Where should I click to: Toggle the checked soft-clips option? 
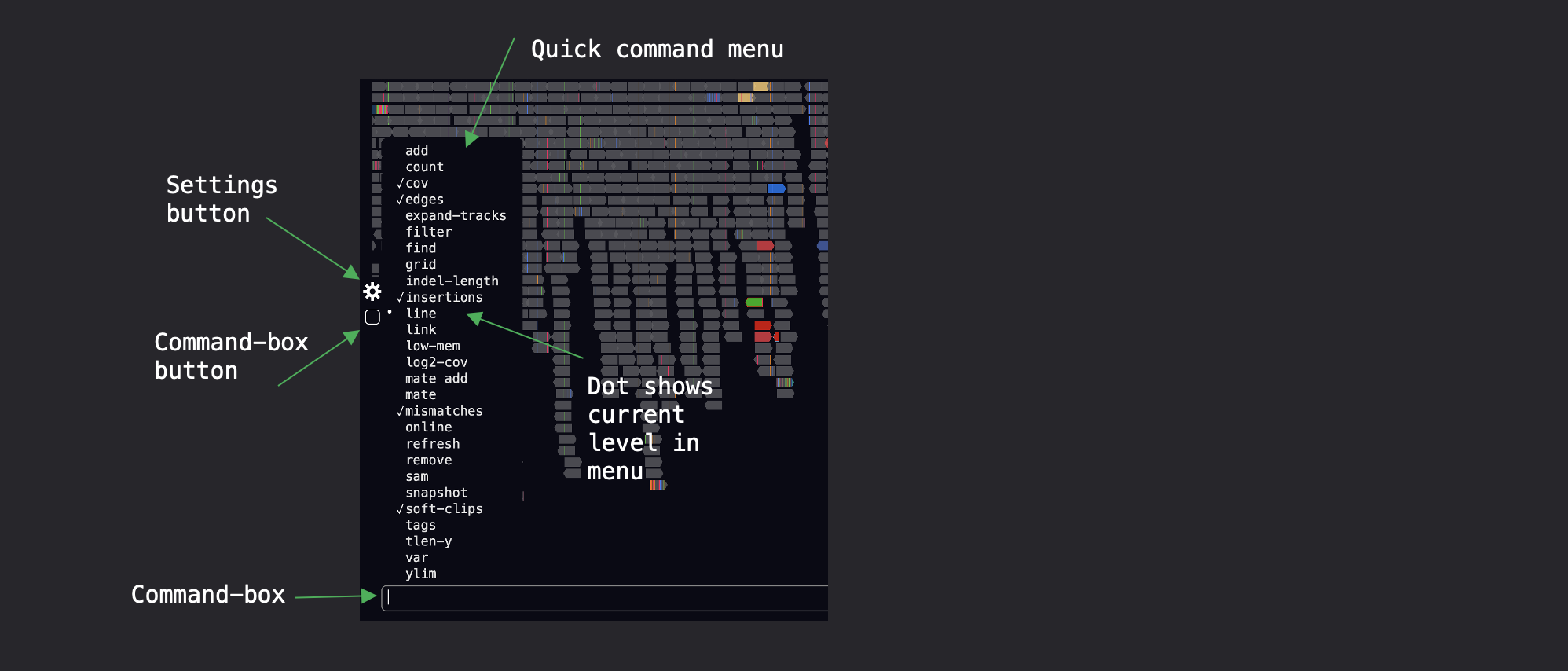pos(440,509)
